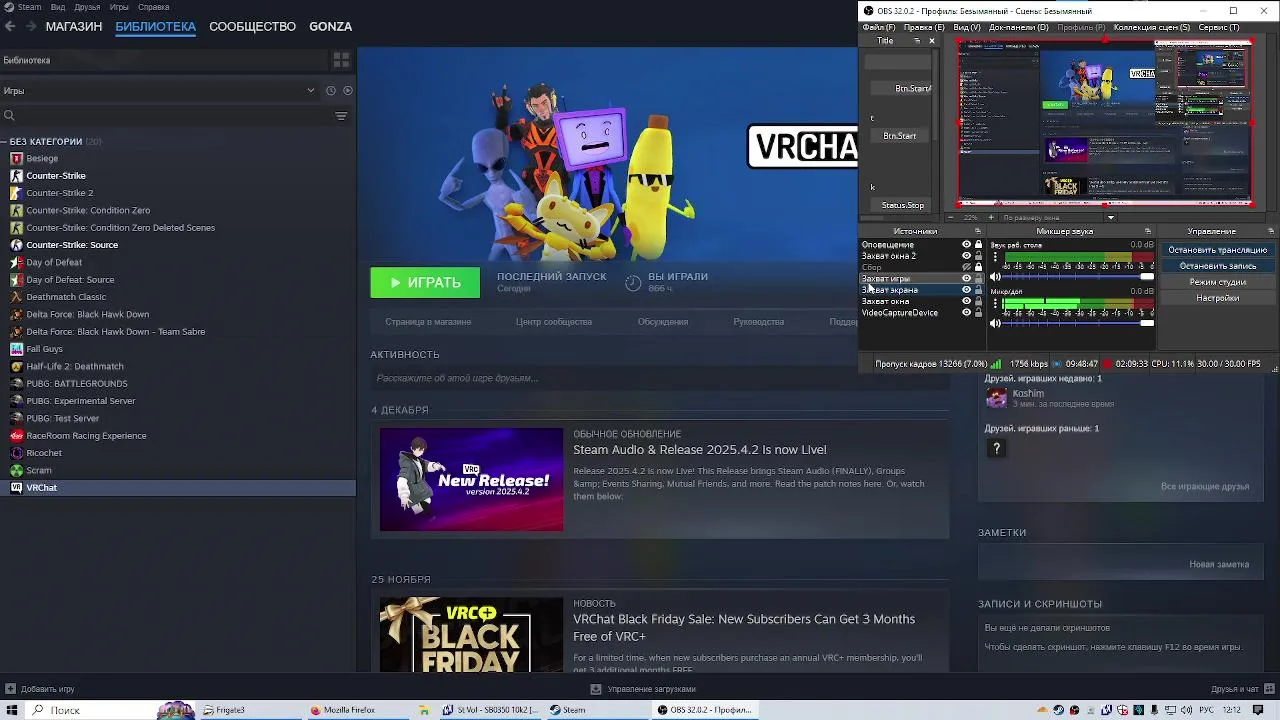Toggle visibility of Сбор source
Viewport: 1280px width, 720px height.
click(x=966, y=267)
